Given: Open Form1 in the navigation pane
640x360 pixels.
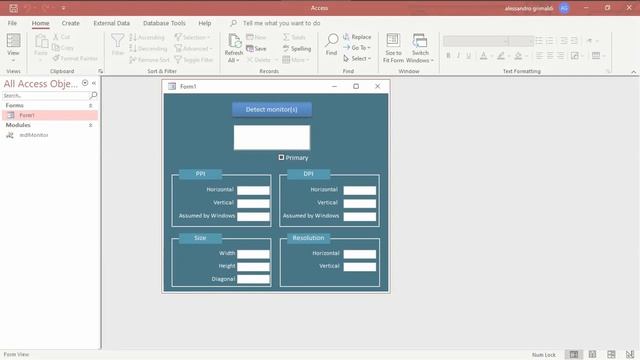Looking at the screenshot, I should coord(50,115).
